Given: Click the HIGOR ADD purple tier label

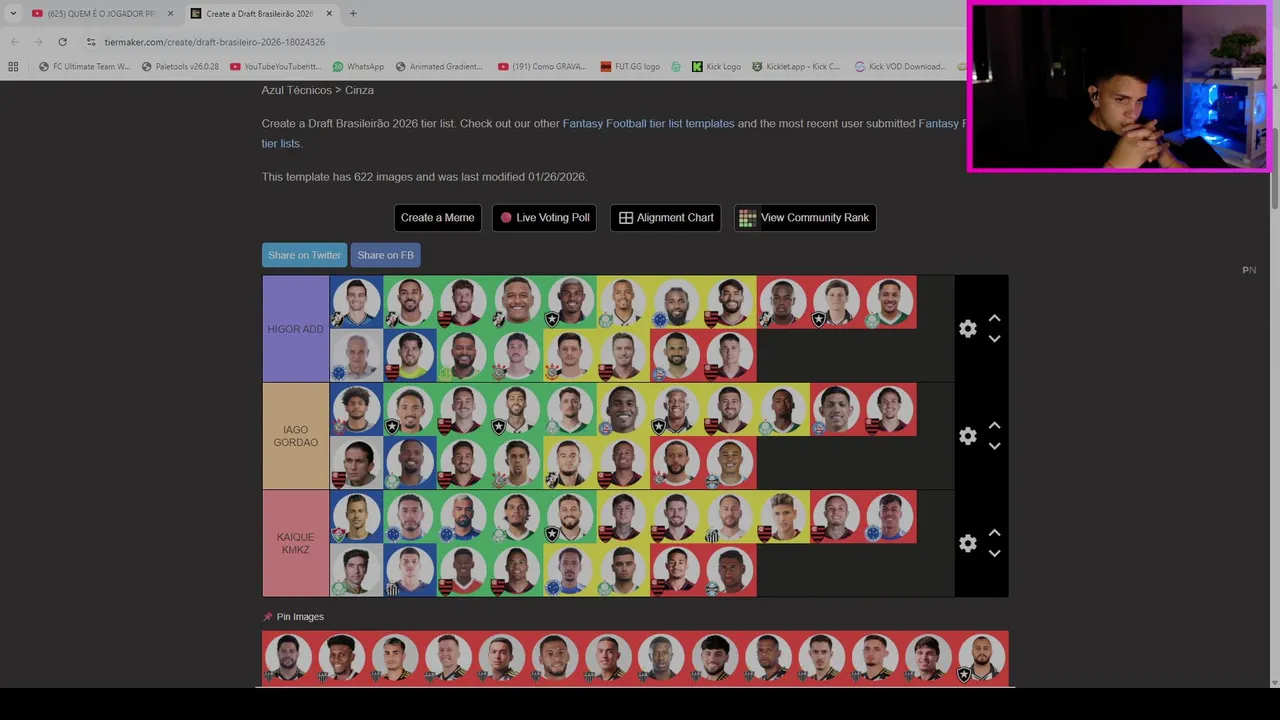Looking at the screenshot, I should click(x=296, y=329).
